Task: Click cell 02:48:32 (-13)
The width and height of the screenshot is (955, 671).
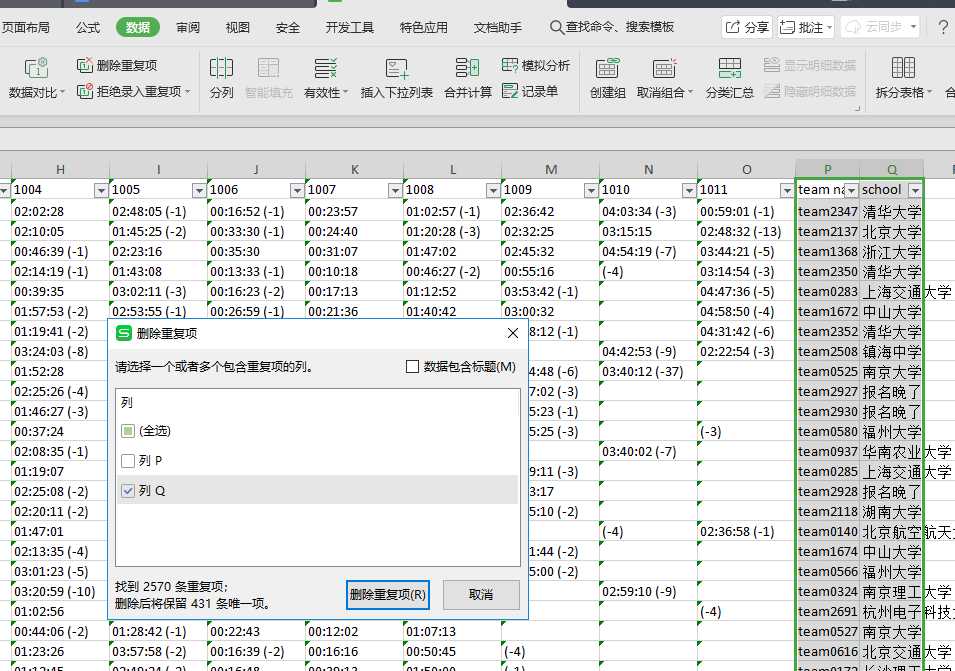Action: point(746,231)
